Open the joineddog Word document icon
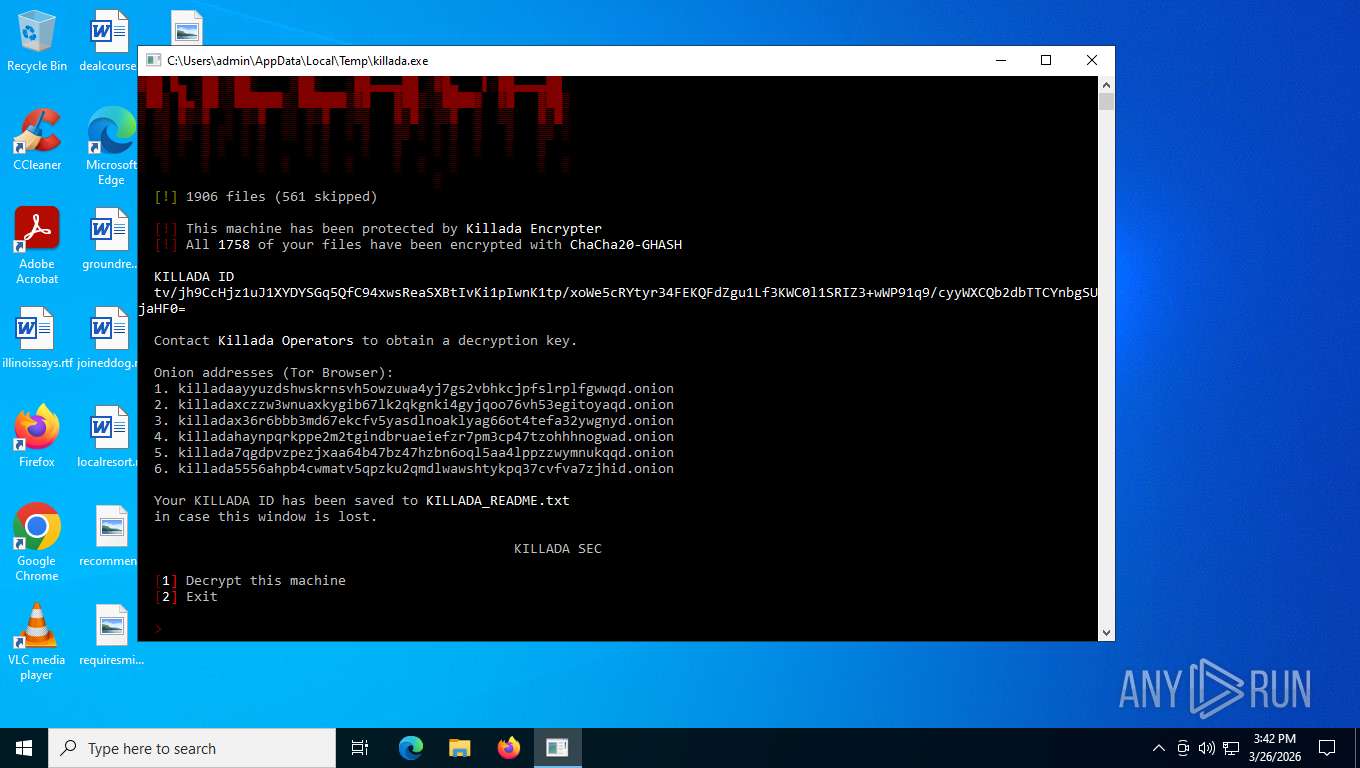 (106, 337)
